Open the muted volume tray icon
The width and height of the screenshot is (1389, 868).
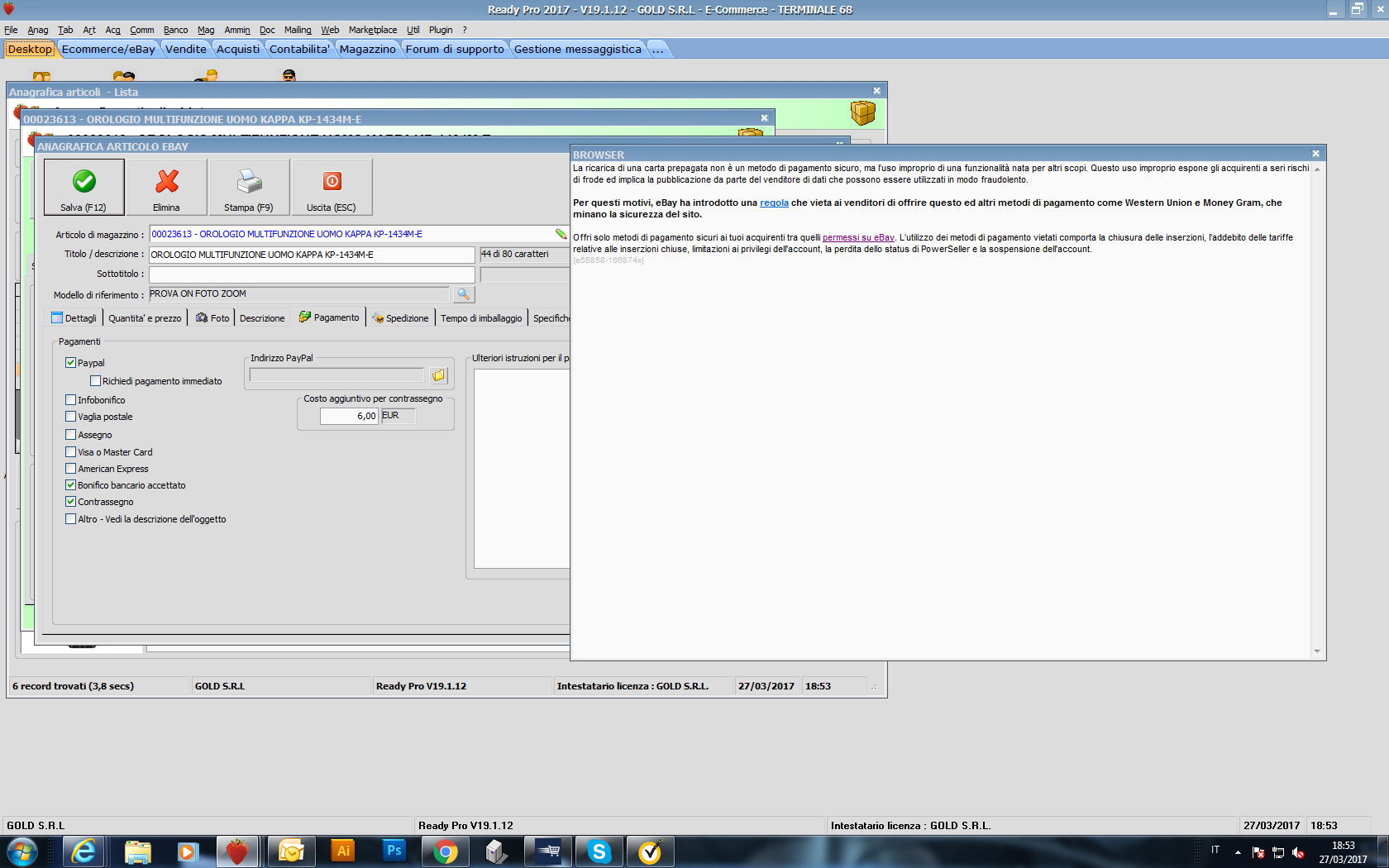[1298, 852]
